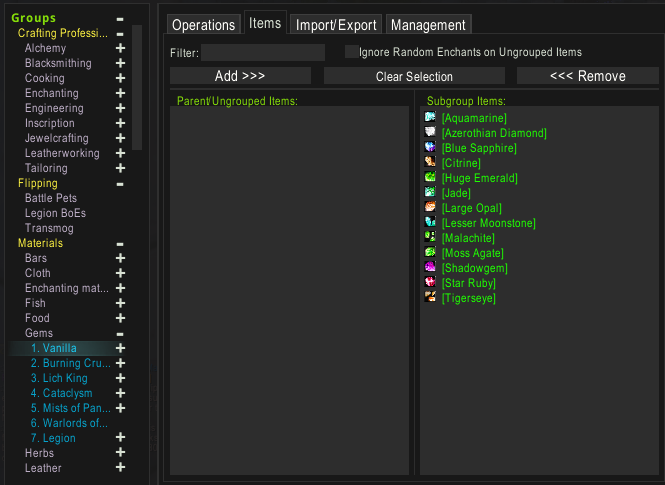Select the Azerothian Diamond item icon
The image size is (665, 485).
pyautogui.click(x=430, y=133)
